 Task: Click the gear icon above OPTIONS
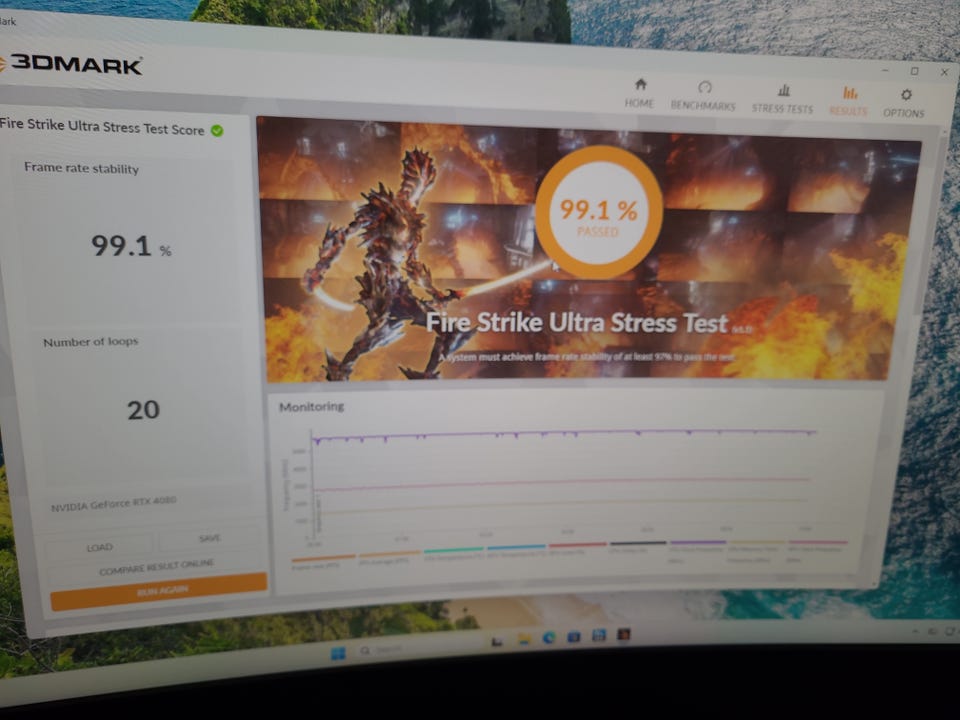906,94
